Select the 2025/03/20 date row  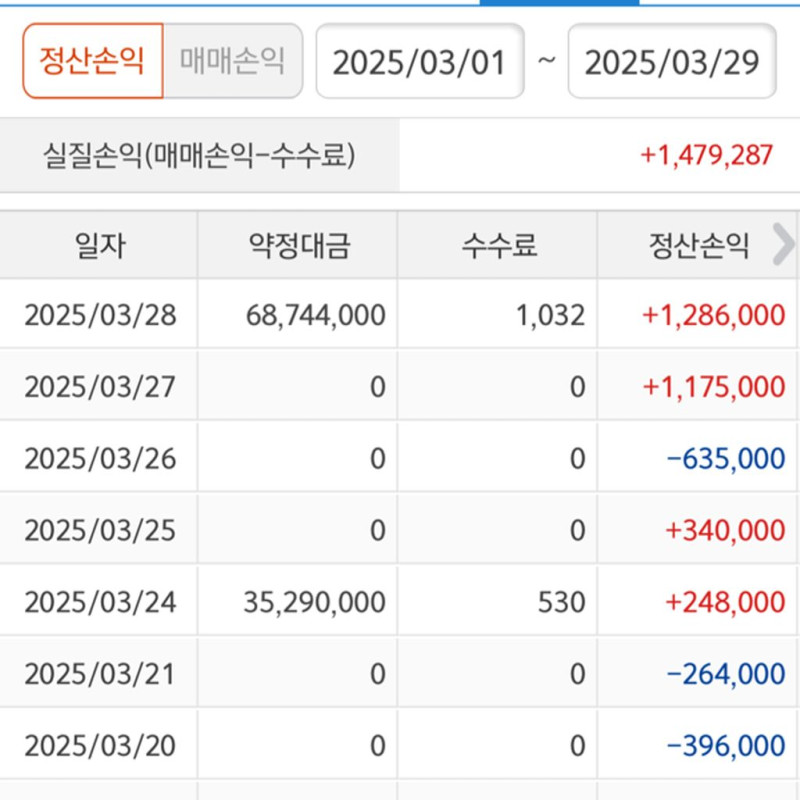(100, 746)
